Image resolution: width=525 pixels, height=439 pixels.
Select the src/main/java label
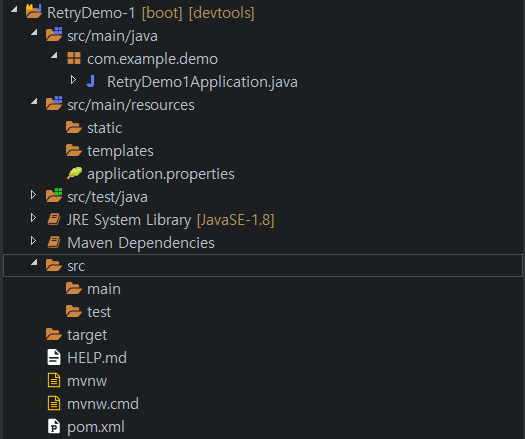[112, 36]
